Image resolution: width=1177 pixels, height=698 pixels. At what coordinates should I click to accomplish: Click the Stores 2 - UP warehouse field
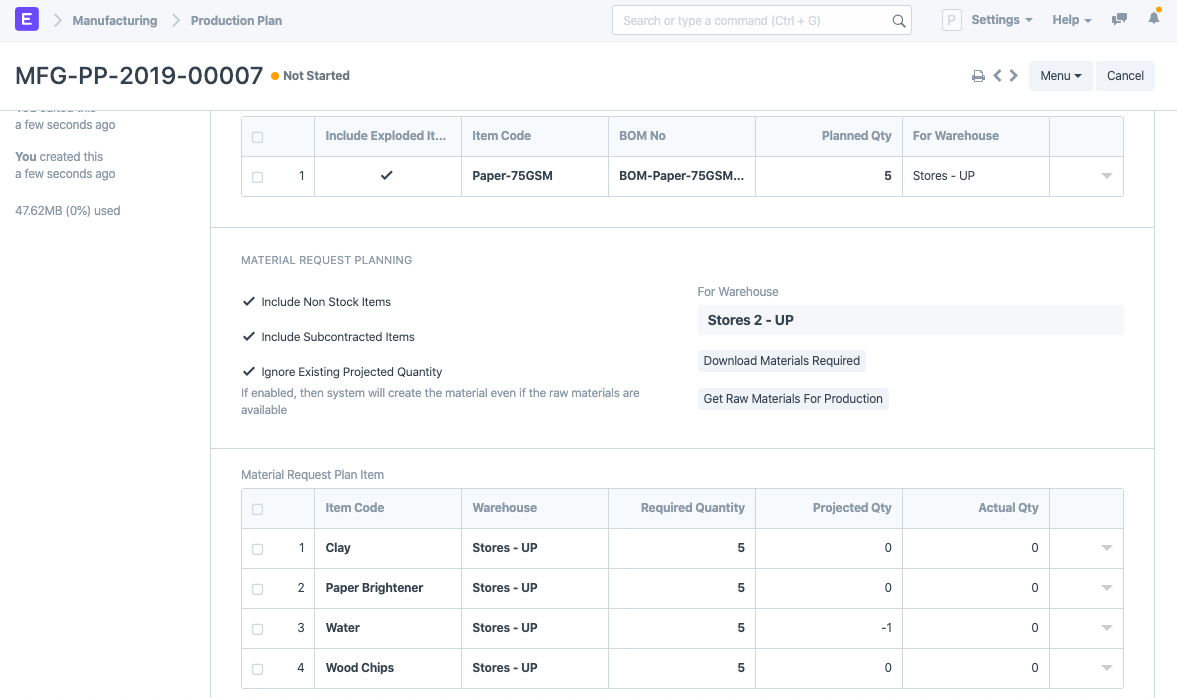point(910,320)
